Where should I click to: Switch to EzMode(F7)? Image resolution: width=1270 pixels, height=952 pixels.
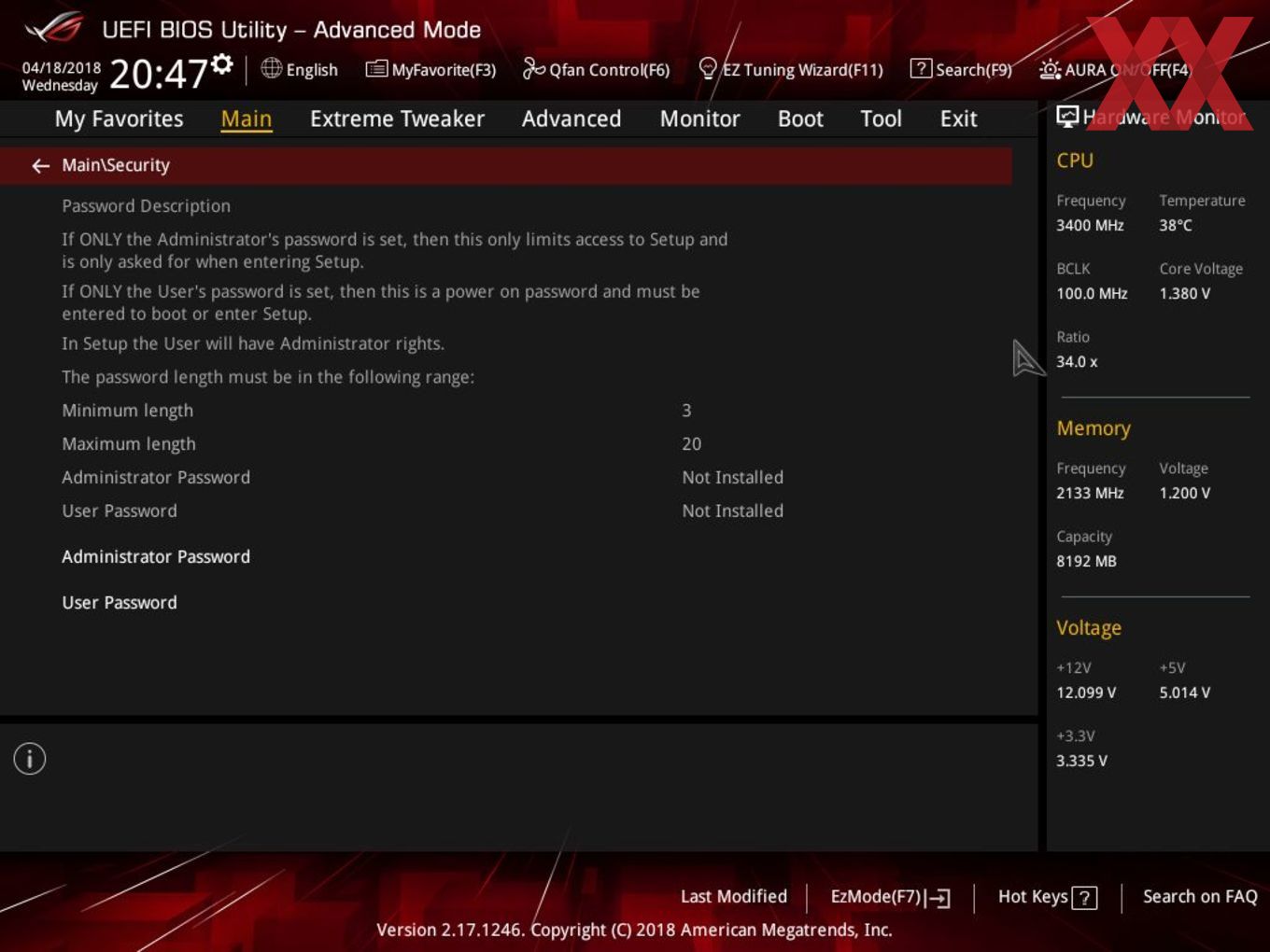pyautogui.click(x=876, y=897)
